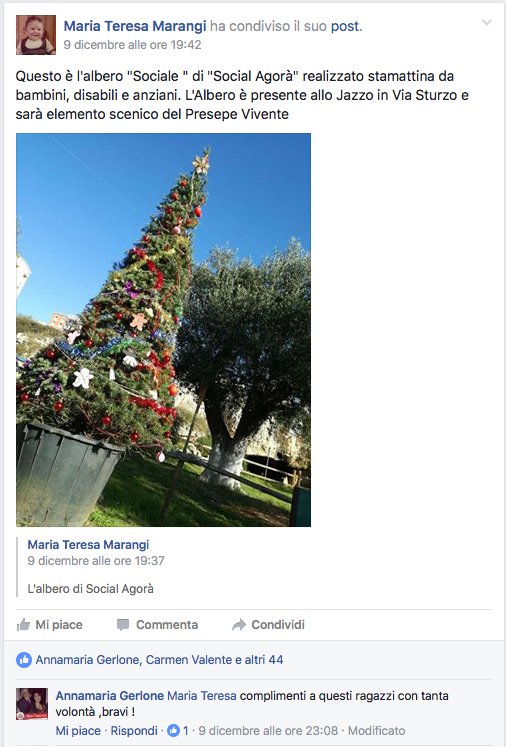Click the 9 dicembre 19:37 timestamp
506x747 pixels.
point(96,561)
